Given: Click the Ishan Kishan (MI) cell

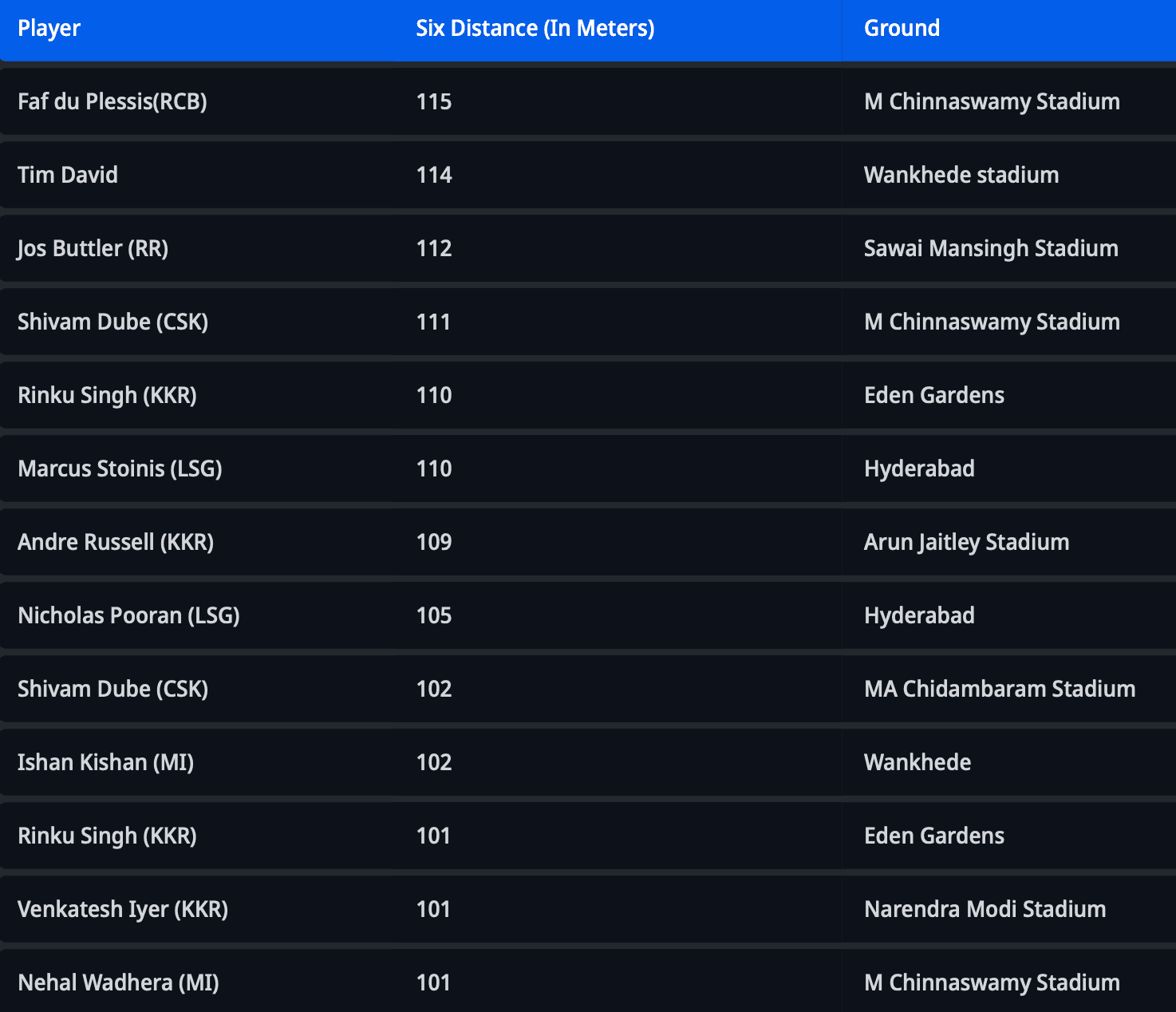Looking at the screenshot, I should click(x=105, y=763).
